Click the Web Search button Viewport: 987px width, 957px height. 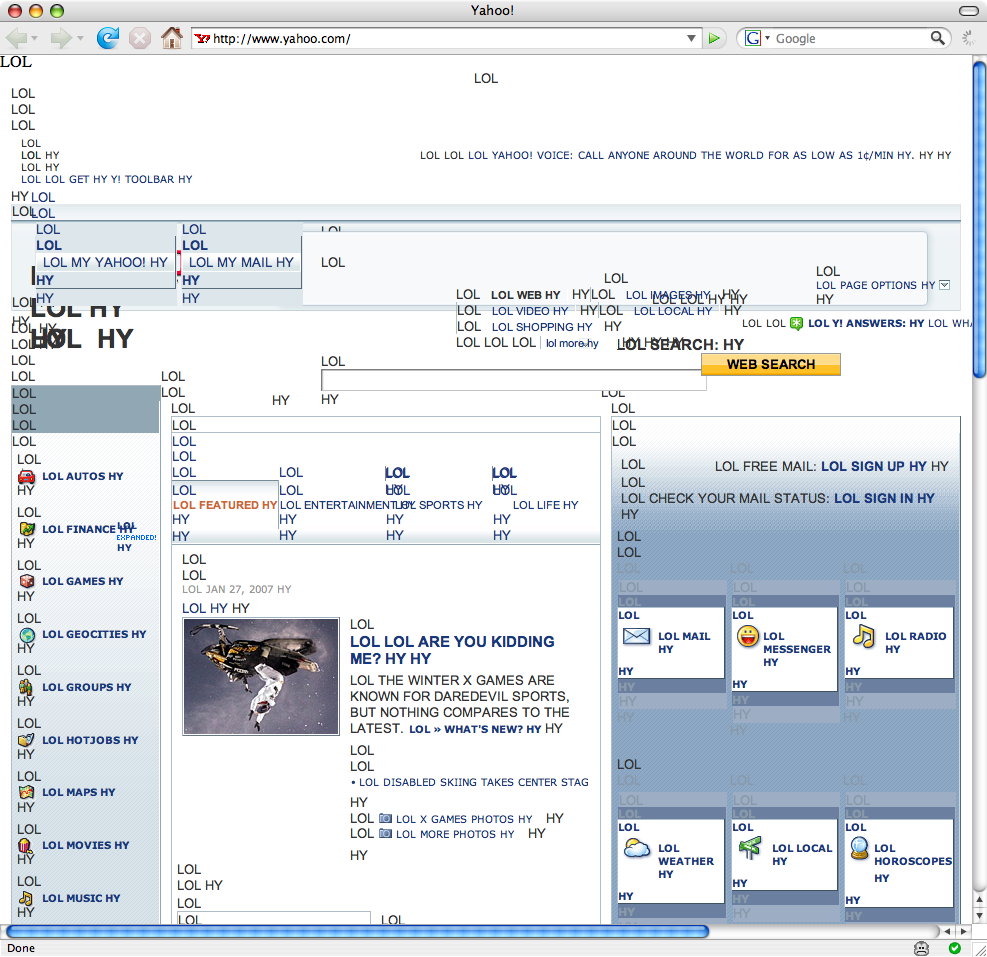[771, 365]
